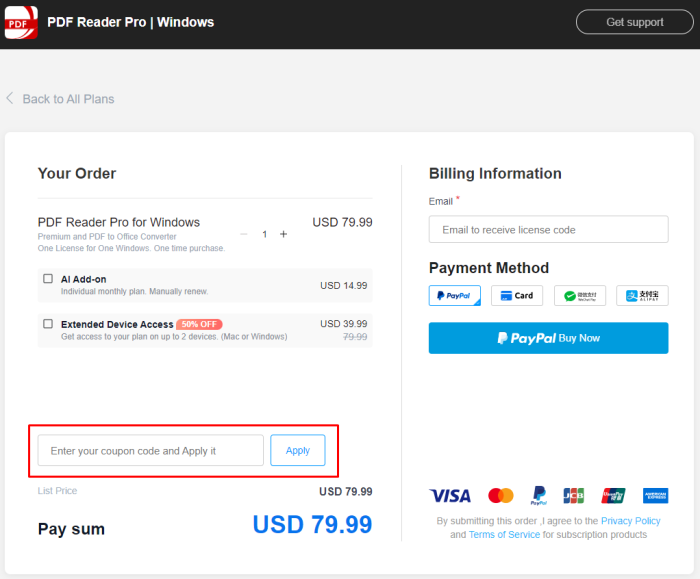Click the UnionPay logo icon

coord(613,496)
